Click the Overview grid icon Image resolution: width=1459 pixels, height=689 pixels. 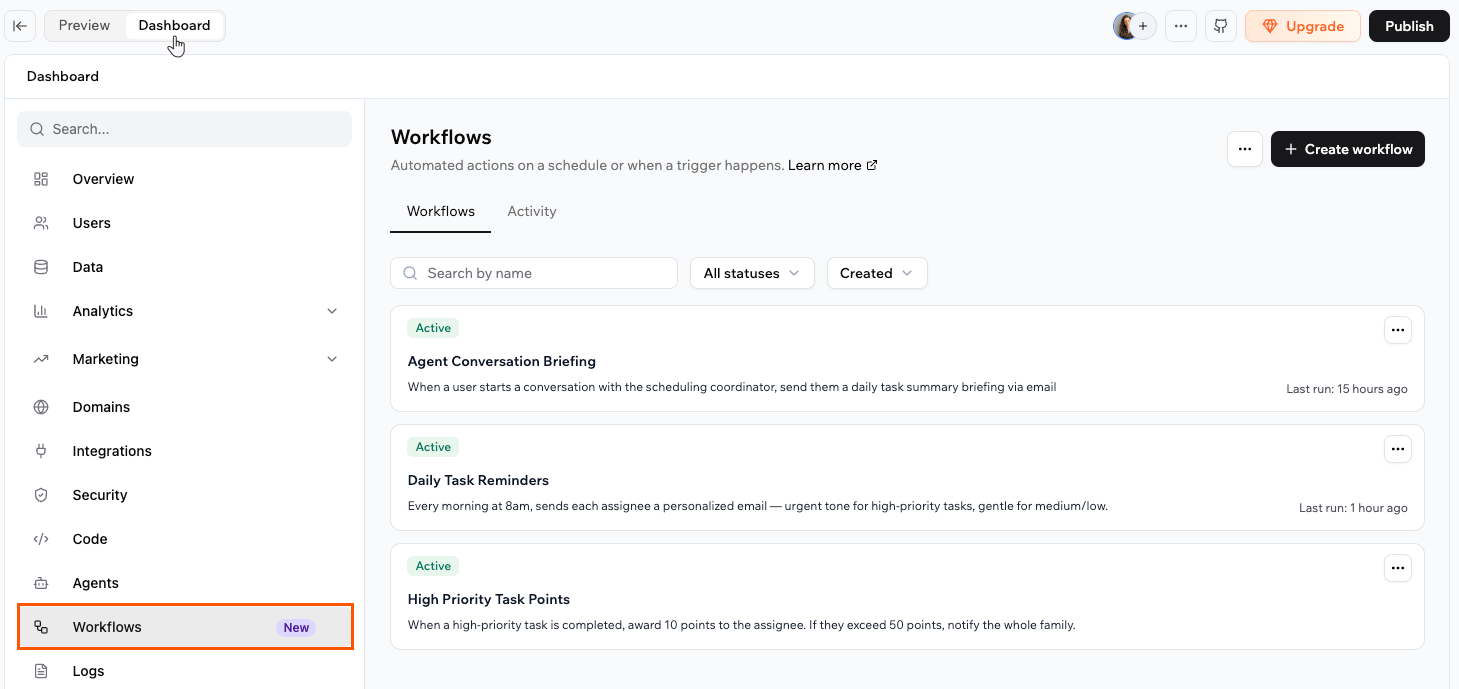41,179
